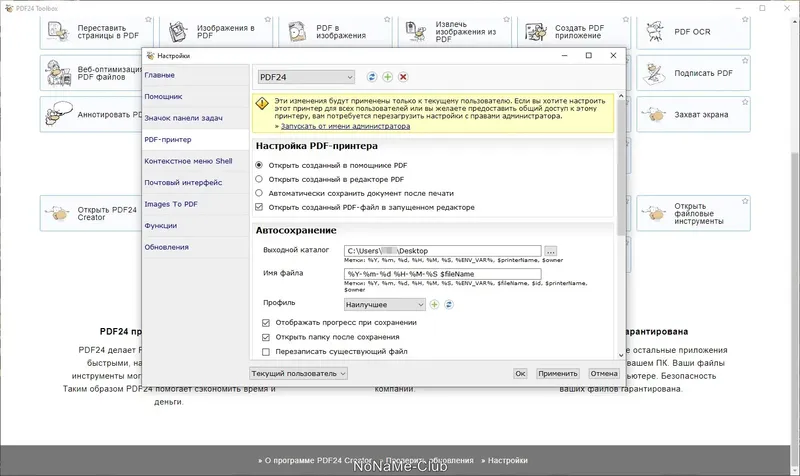800x476 pixels.
Task: Toggle 'Отображать прогресс при сохранении' checkbox
Action: [x=266, y=322]
